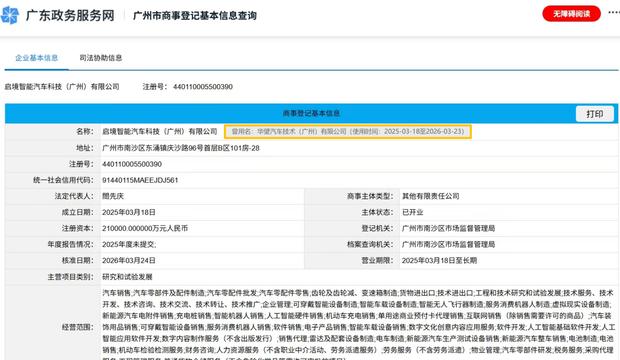This screenshot has height=360, width=620.
Task: Click the 注册资本 label
Action: [x=78, y=228]
